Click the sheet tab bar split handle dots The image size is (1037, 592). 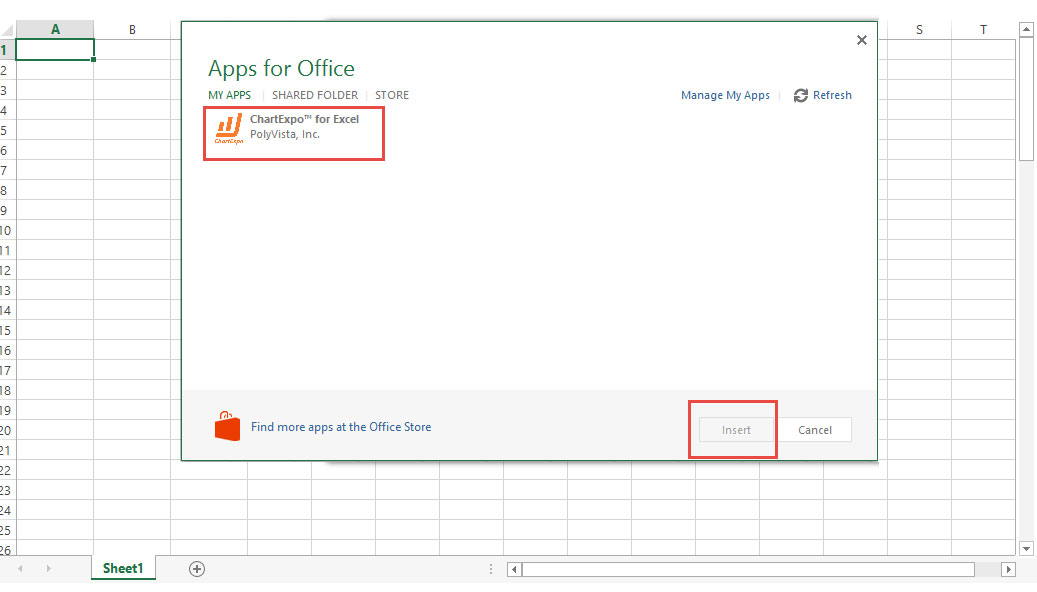[x=491, y=569]
